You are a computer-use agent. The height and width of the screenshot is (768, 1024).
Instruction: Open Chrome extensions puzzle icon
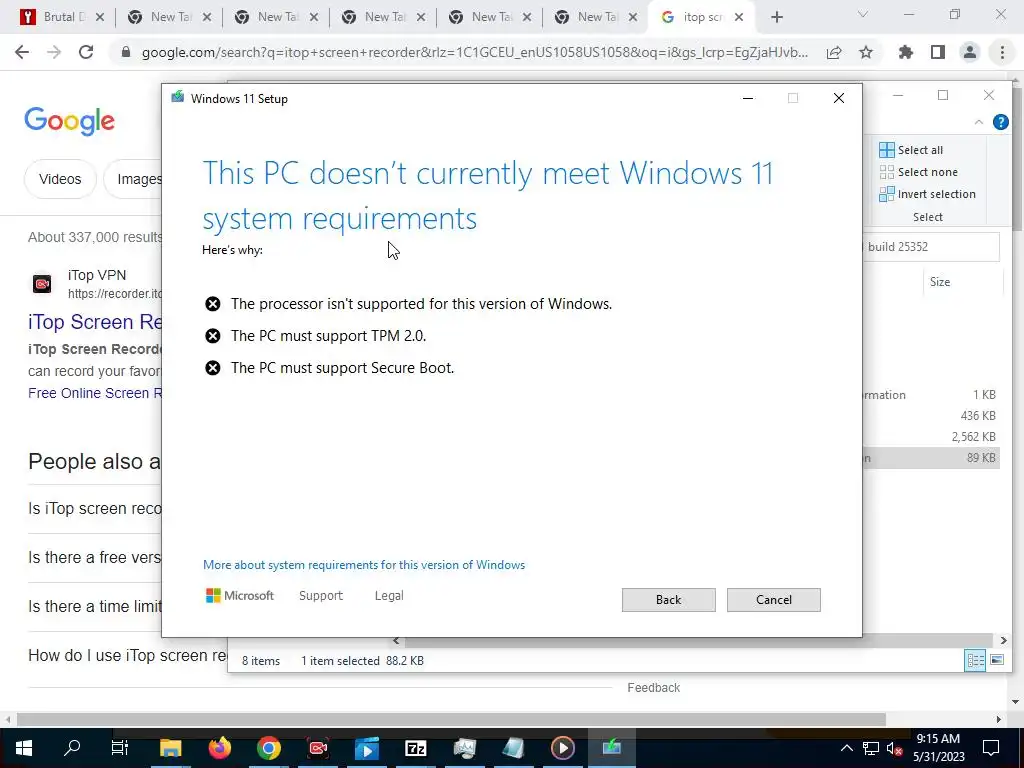pos(905,52)
